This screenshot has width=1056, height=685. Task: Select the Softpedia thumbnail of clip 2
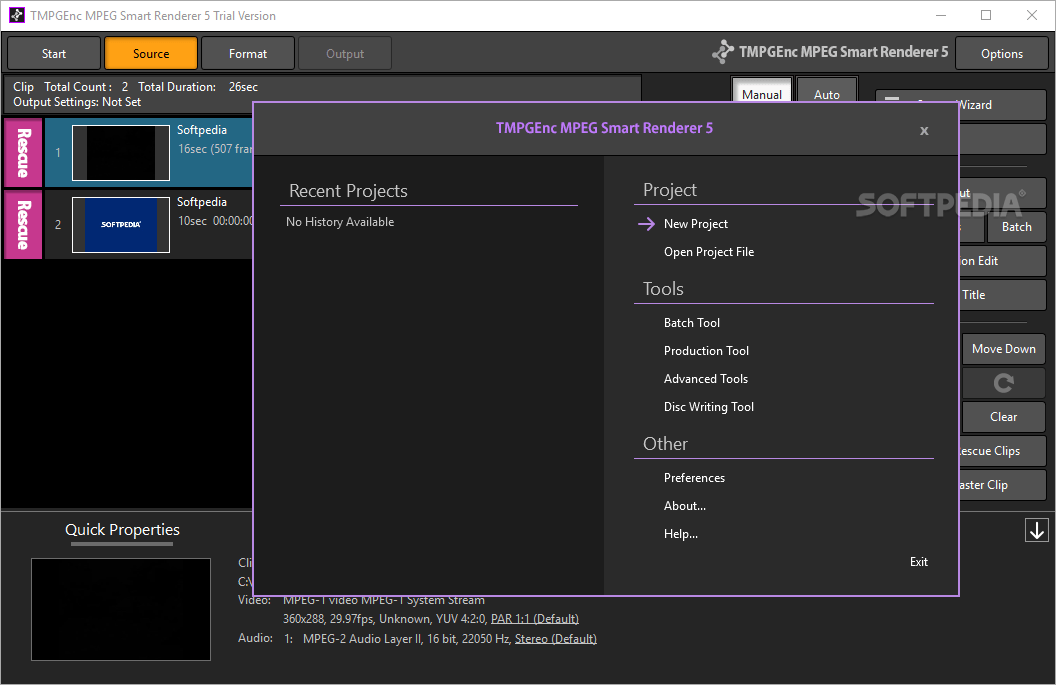(x=121, y=224)
